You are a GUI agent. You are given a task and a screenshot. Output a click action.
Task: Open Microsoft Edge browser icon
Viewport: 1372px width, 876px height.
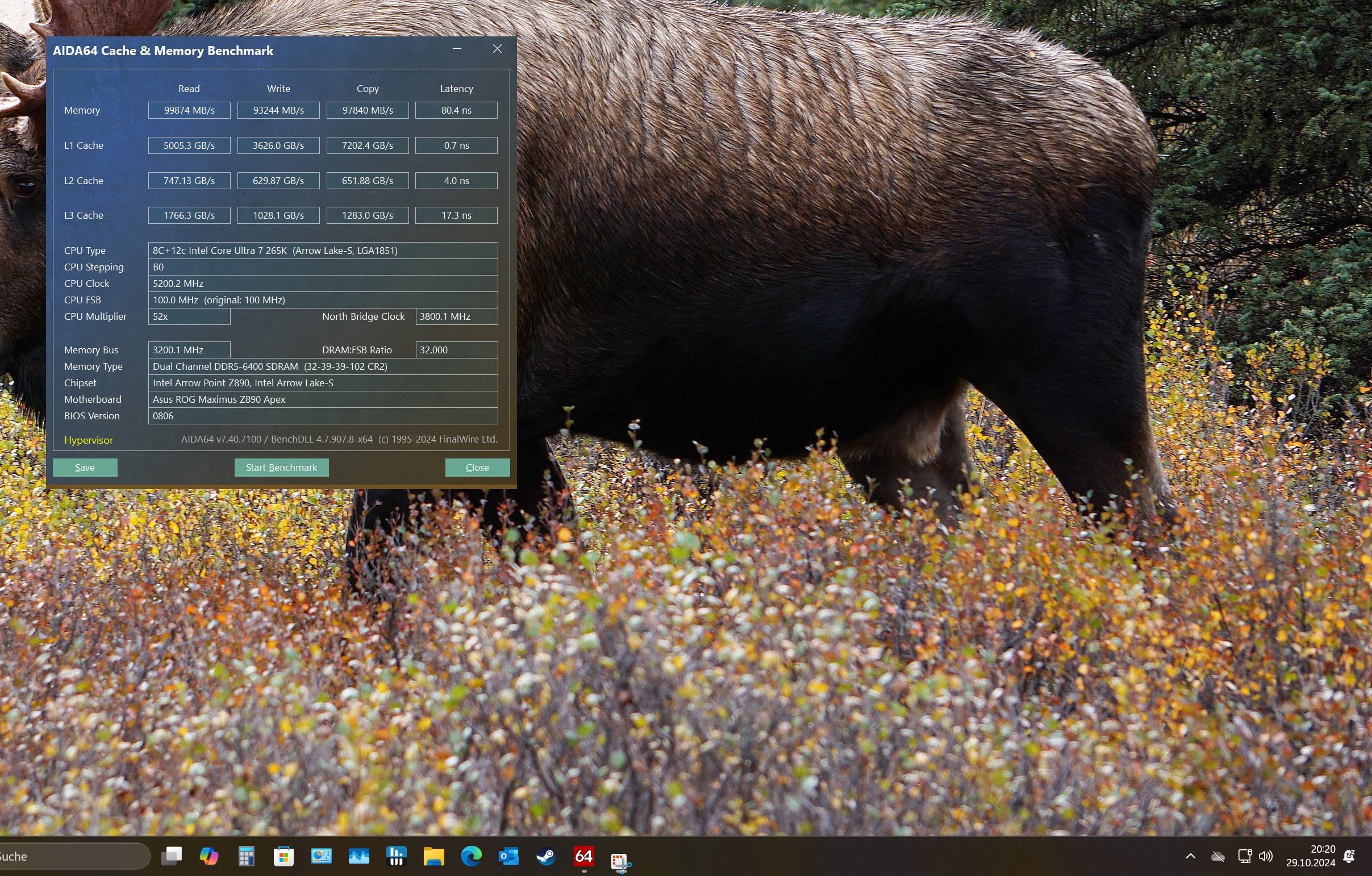(471, 856)
